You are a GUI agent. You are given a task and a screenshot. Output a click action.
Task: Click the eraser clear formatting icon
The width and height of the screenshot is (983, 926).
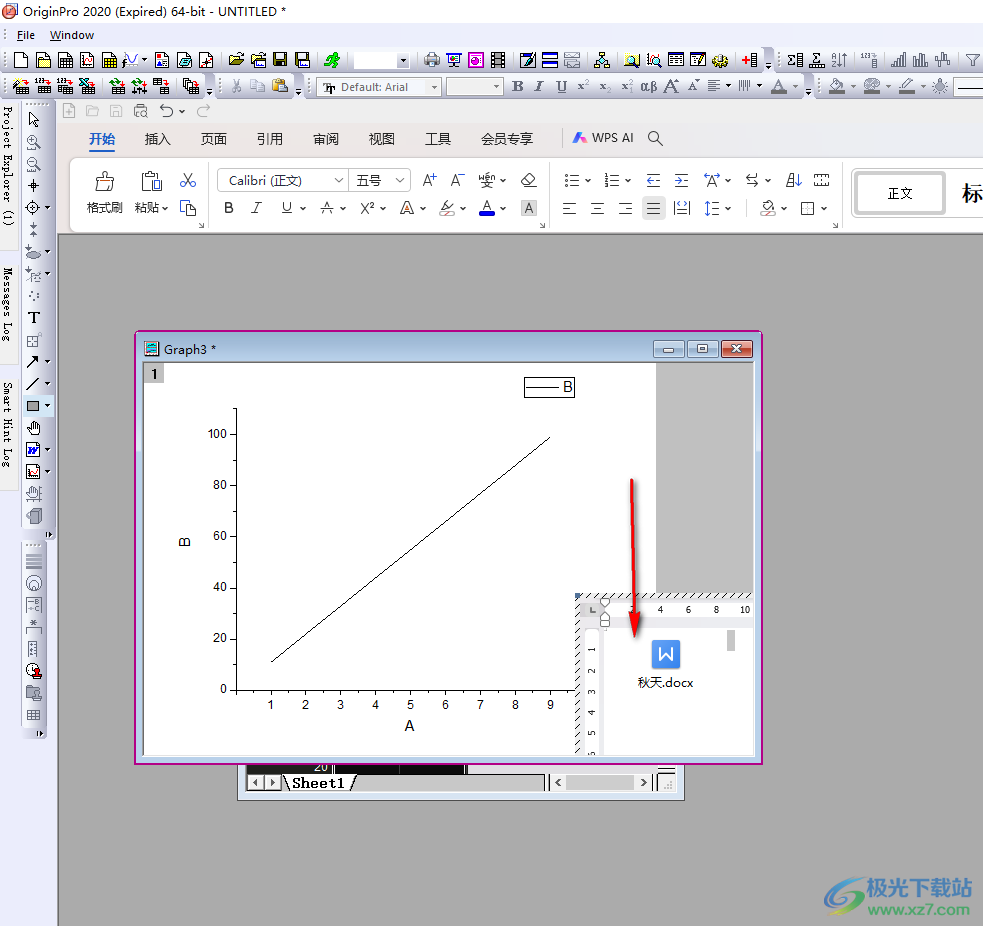(x=529, y=180)
